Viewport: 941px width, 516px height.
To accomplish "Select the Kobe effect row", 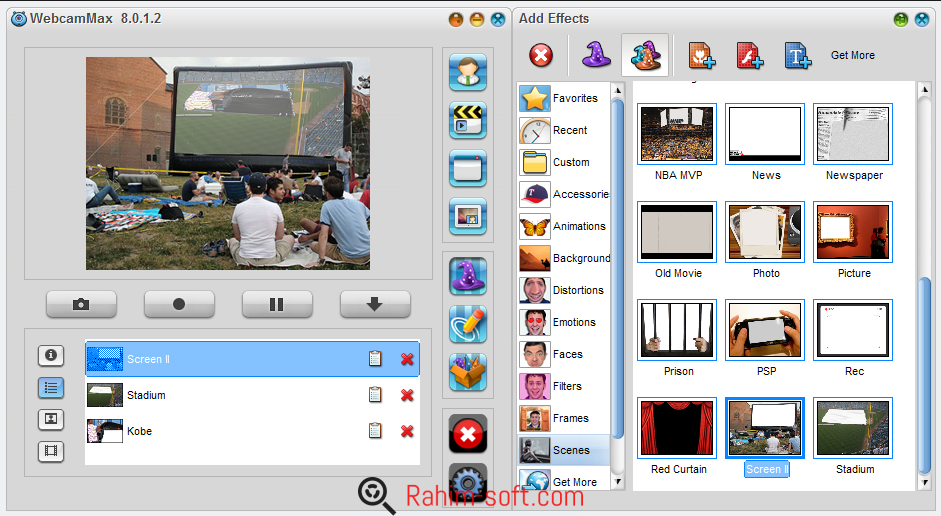I will tap(252, 431).
